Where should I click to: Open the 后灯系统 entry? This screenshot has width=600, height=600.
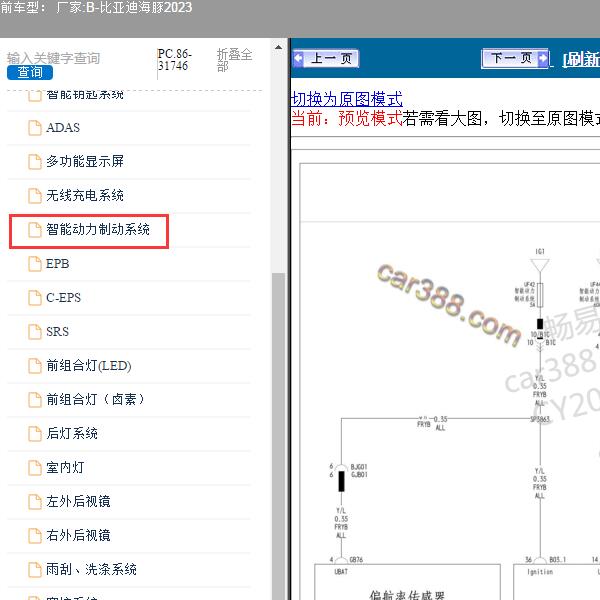[x=72, y=434]
